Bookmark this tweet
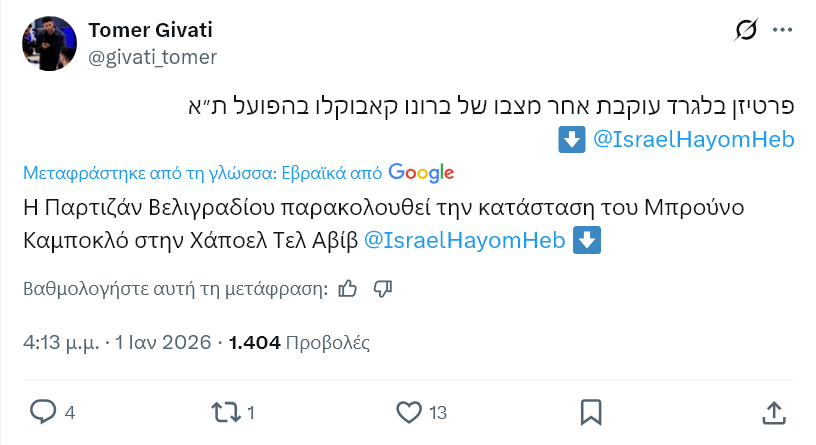816x445 pixels. [x=591, y=412]
